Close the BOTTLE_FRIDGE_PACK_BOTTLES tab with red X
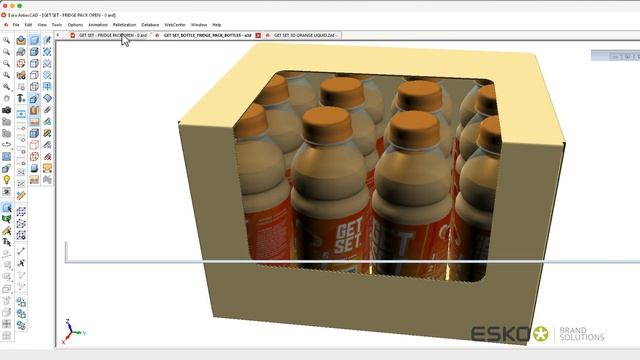The height and width of the screenshot is (360, 640). pos(258,36)
